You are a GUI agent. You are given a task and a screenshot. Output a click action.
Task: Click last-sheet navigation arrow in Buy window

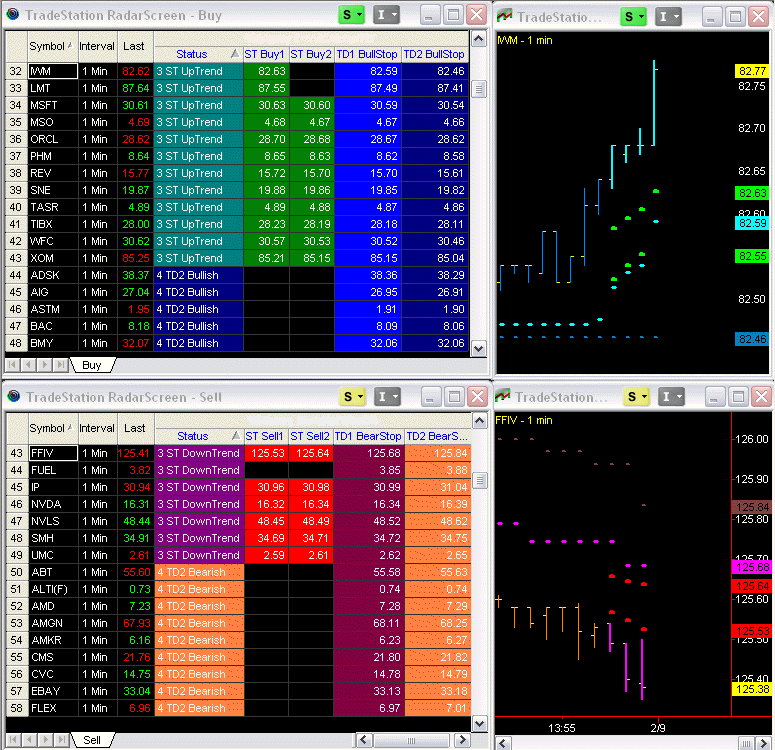[60, 365]
